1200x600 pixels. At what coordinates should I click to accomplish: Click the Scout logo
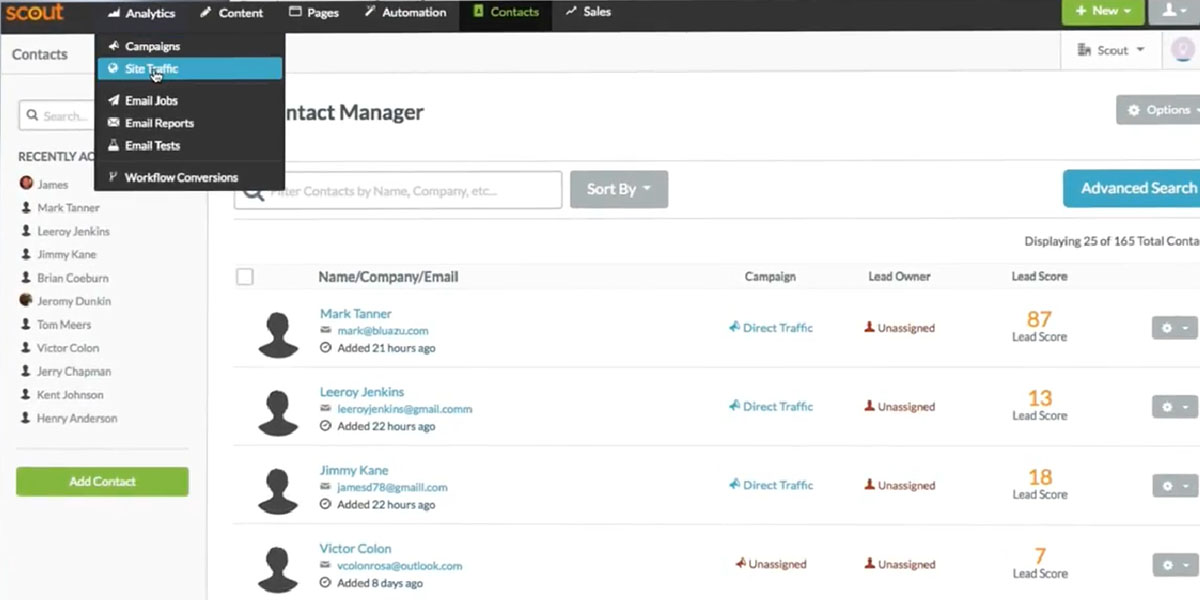coord(34,13)
